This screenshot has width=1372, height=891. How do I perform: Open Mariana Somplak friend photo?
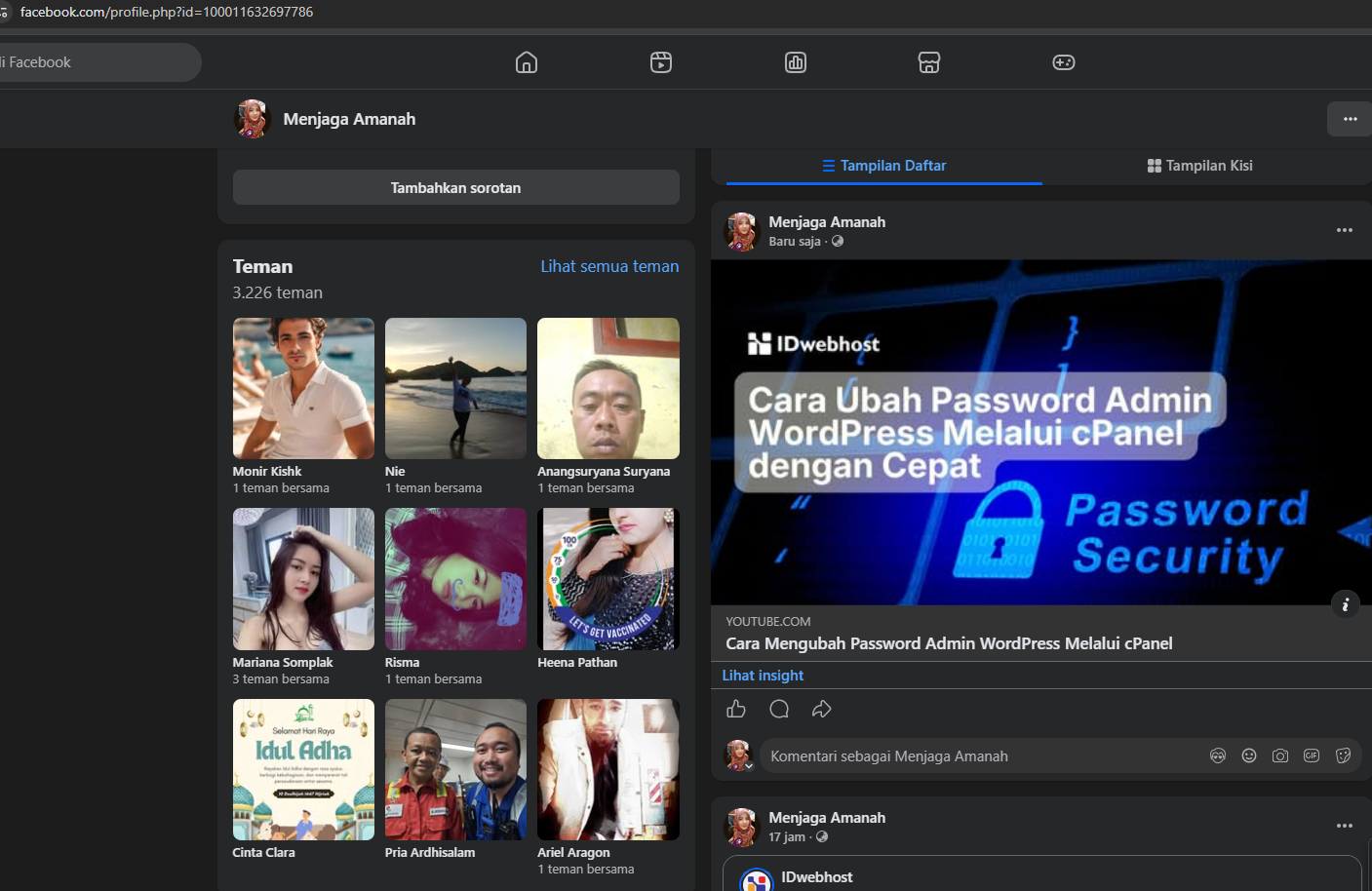303,579
